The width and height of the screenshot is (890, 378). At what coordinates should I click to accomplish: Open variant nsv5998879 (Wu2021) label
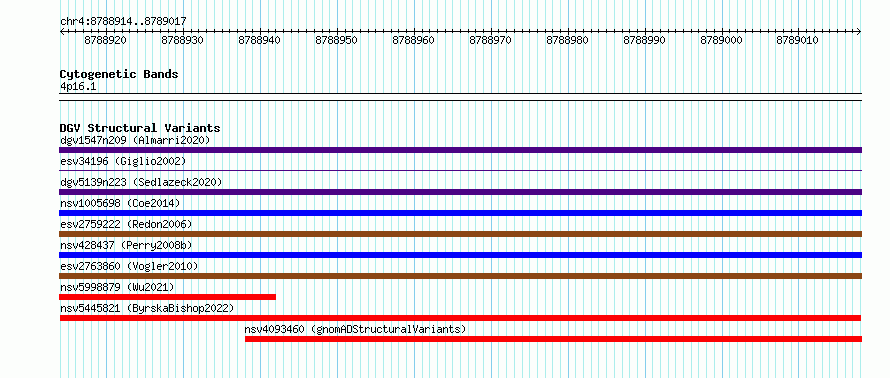(x=117, y=287)
